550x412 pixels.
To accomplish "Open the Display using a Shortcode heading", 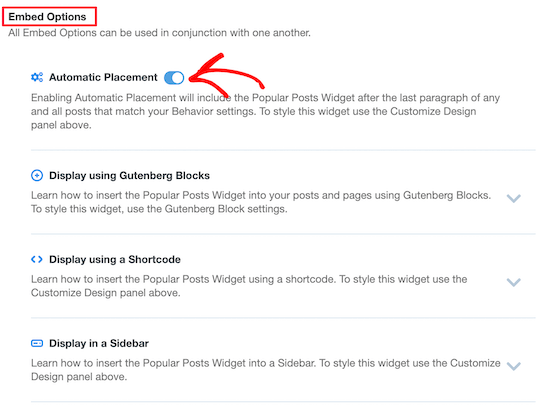I will [x=115, y=259].
